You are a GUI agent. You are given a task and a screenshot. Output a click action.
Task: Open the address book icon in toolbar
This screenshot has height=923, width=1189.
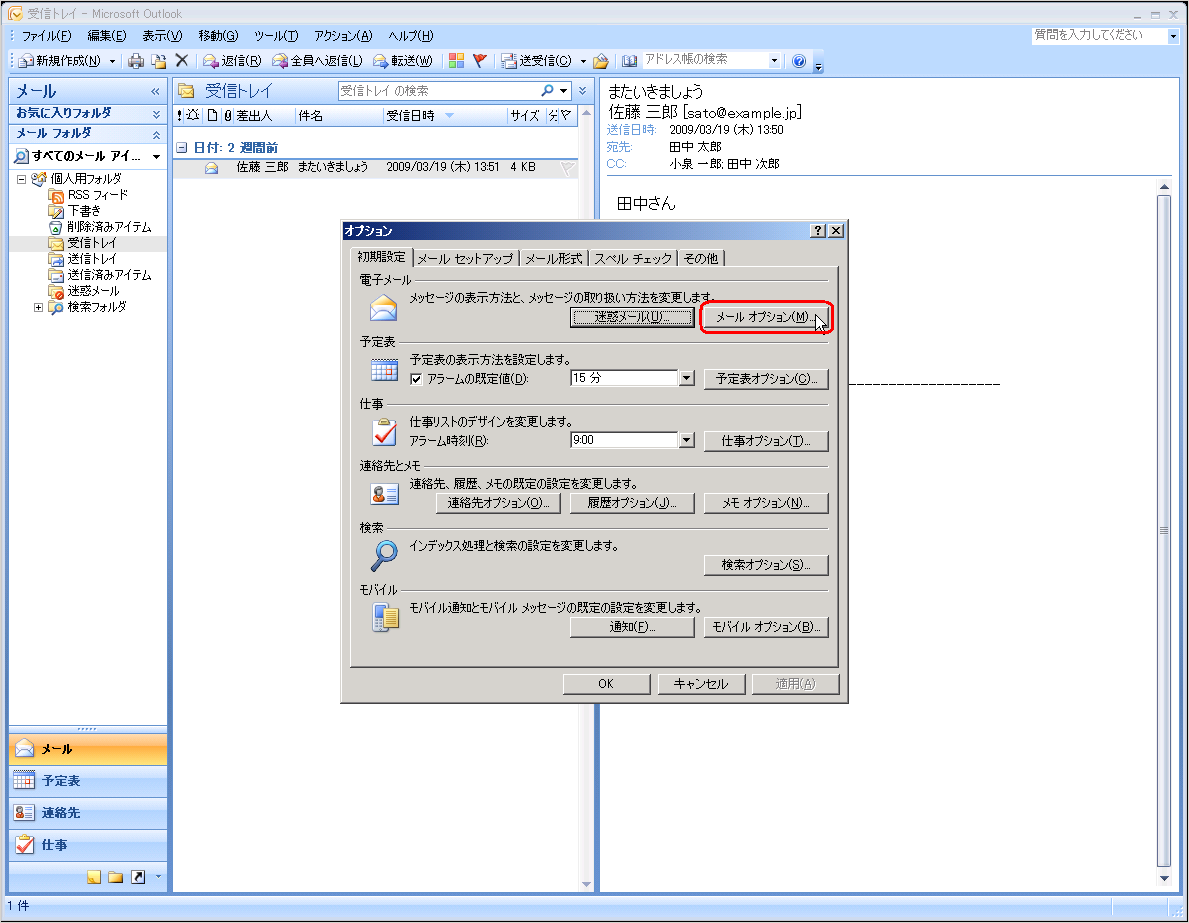click(x=629, y=61)
